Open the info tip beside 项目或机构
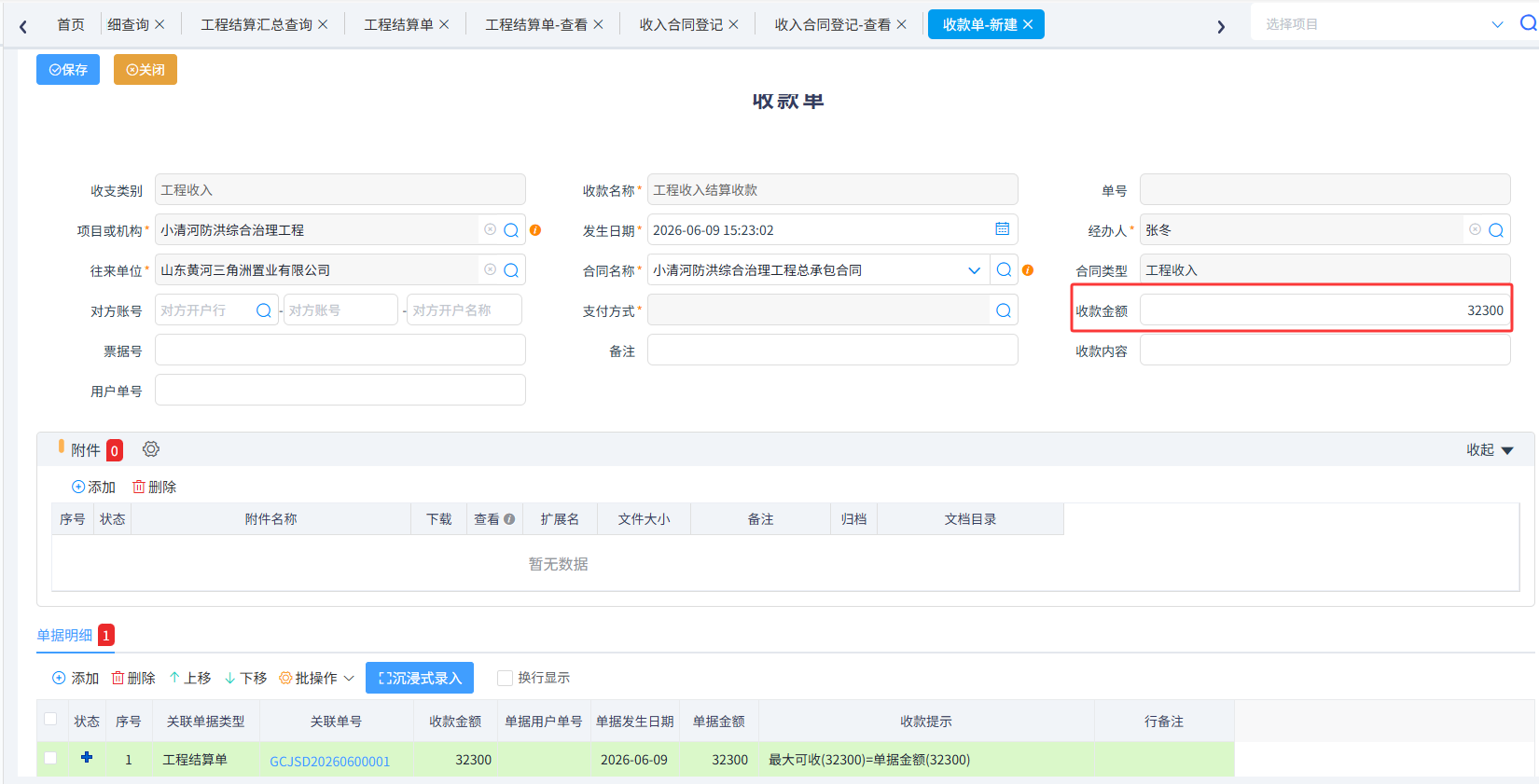This screenshot has width=1539, height=784. (535, 230)
